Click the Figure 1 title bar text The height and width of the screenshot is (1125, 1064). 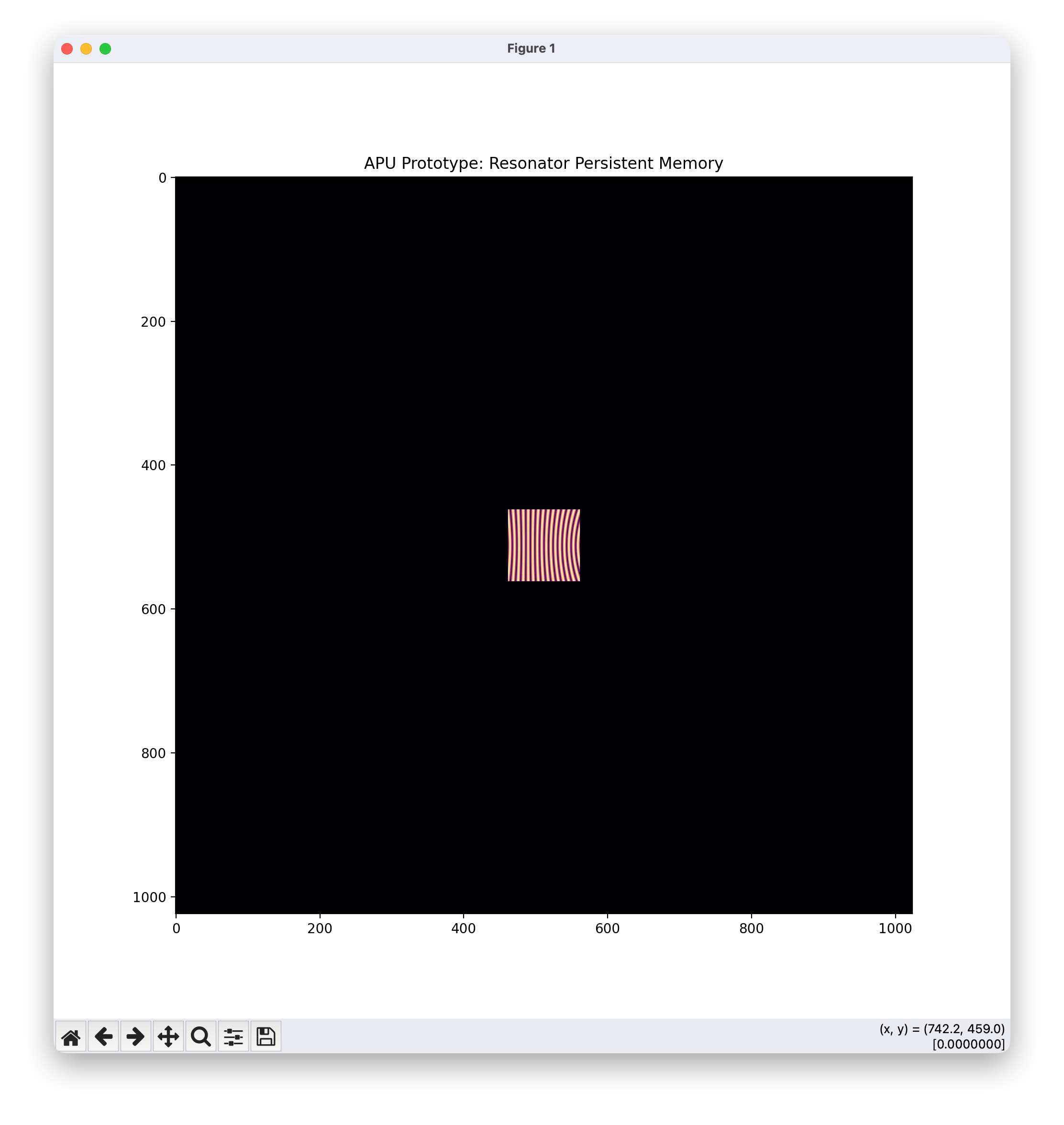tap(531, 49)
